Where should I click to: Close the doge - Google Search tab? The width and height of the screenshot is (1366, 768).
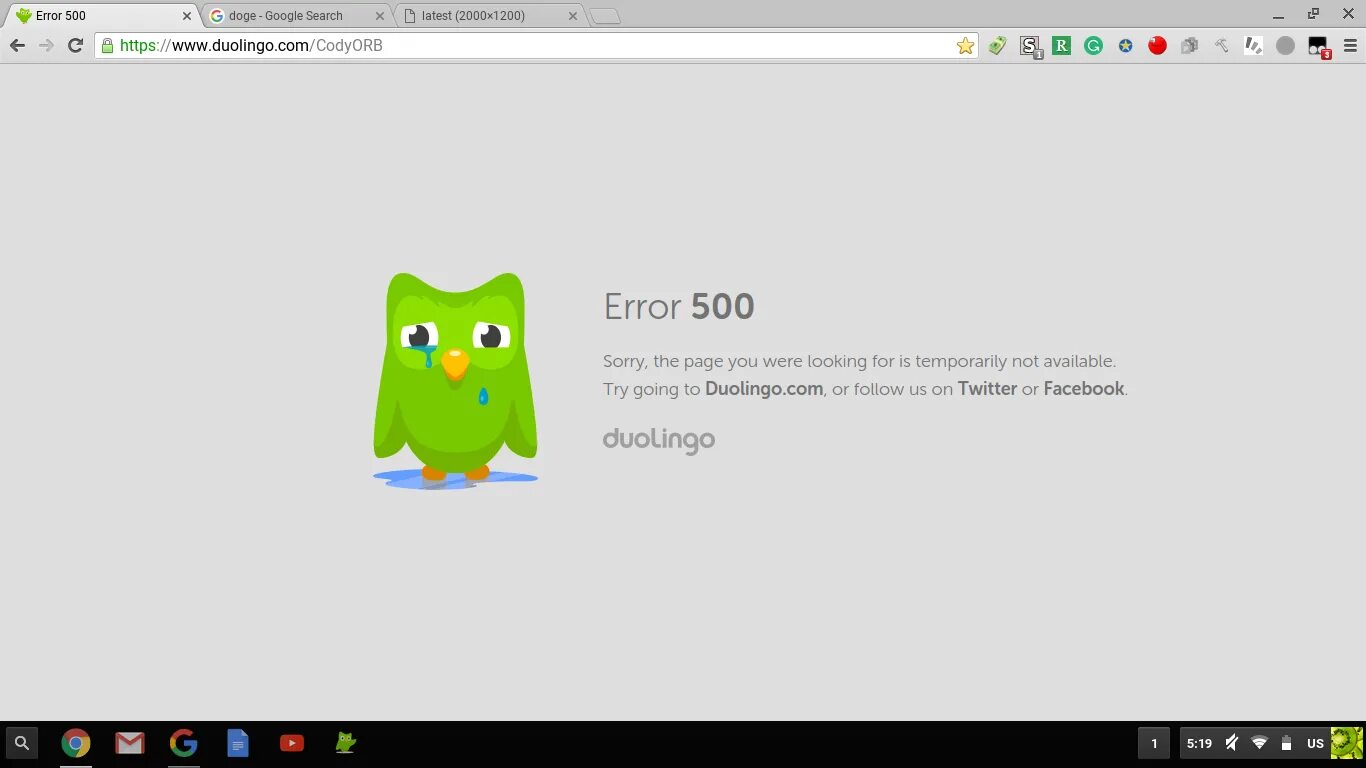pos(379,16)
